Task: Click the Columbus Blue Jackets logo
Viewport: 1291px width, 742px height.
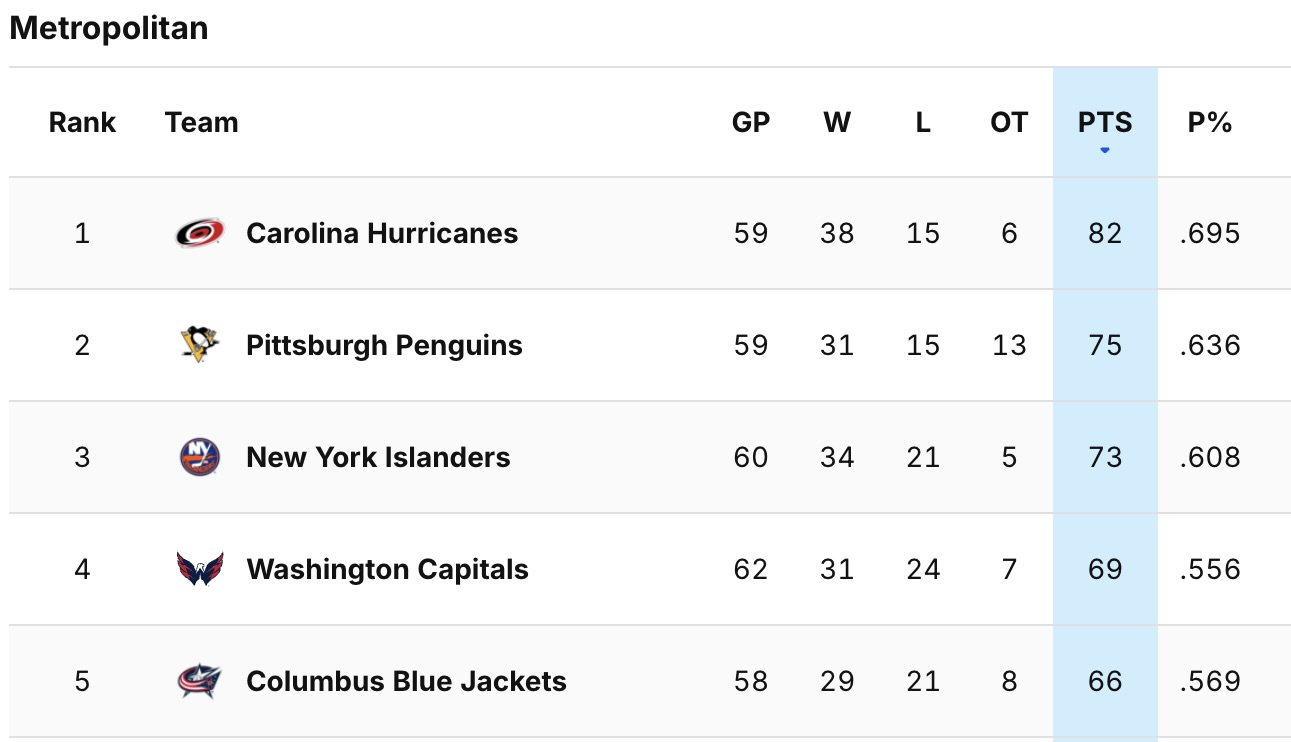Action: click(200, 681)
